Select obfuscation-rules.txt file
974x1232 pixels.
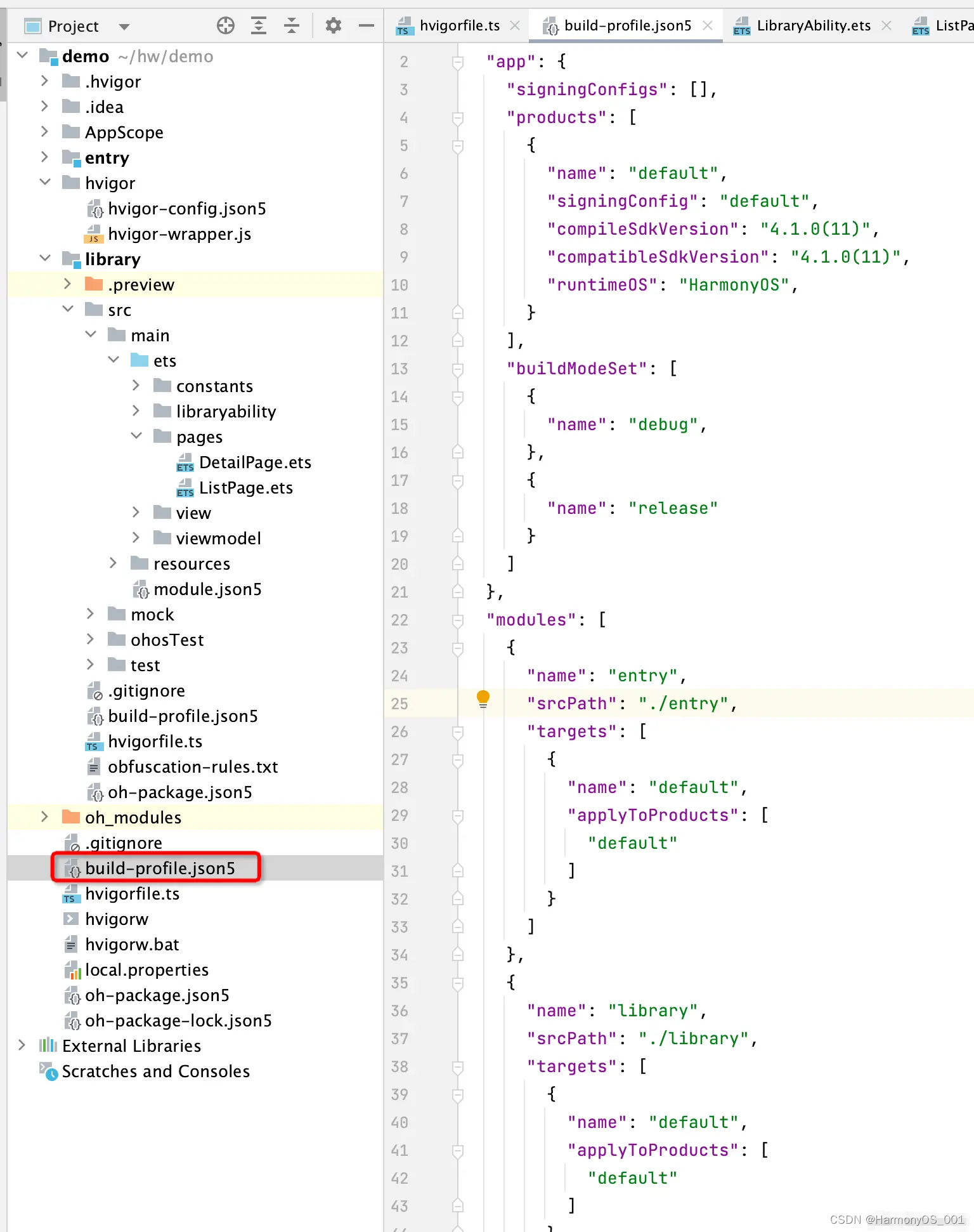193,767
